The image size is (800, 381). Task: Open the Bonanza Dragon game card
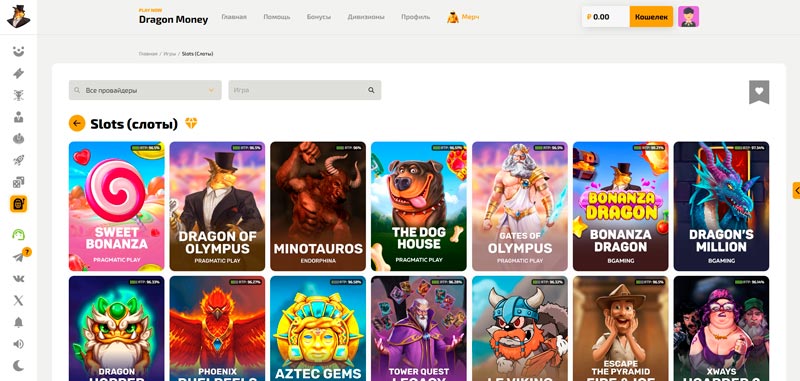(620, 206)
